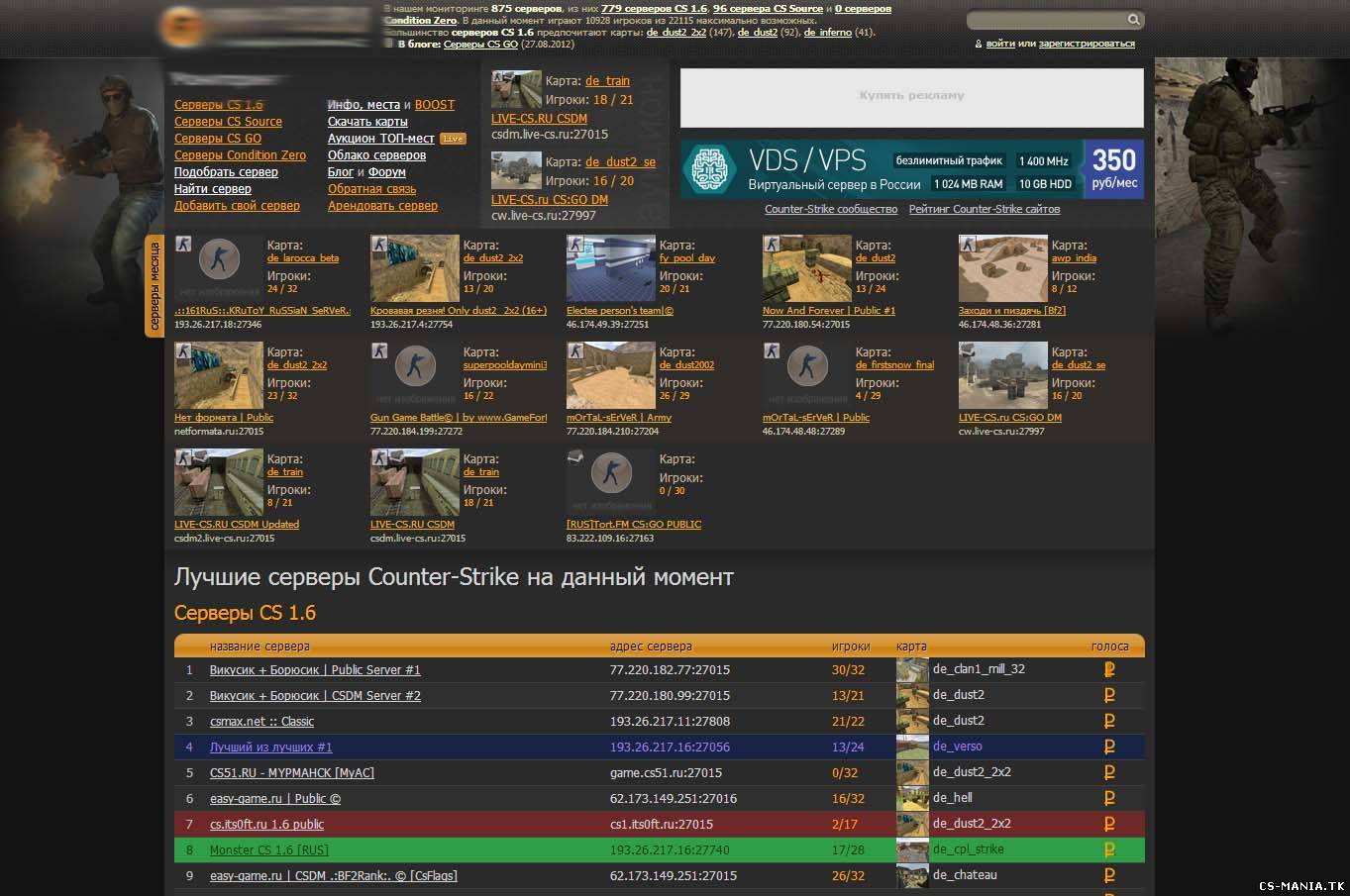Click the 'Купить рекламу' banner
Screen dimensions: 1350x896
[x=911, y=97]
